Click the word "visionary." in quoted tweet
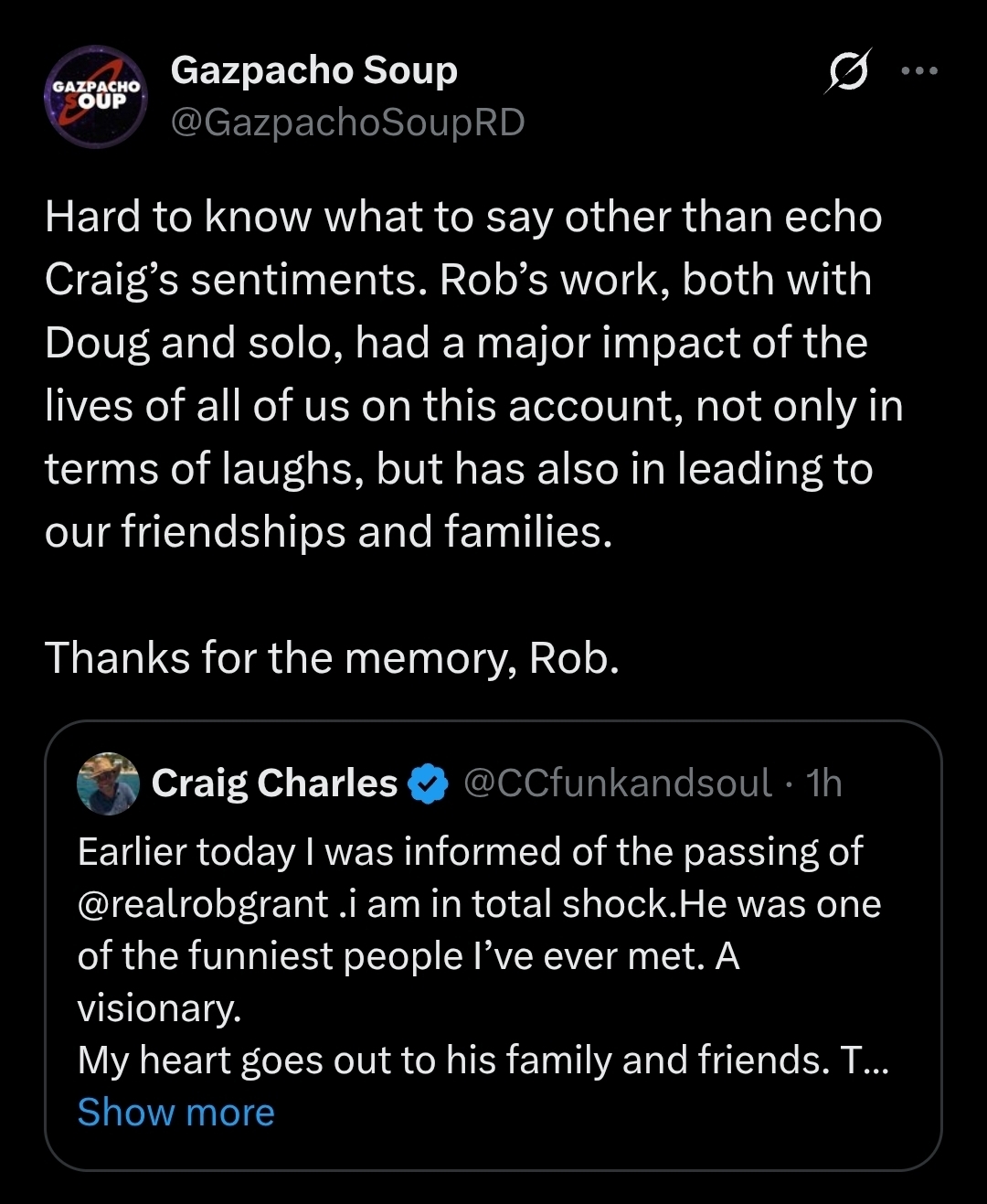 click(x=159, y=1008)
